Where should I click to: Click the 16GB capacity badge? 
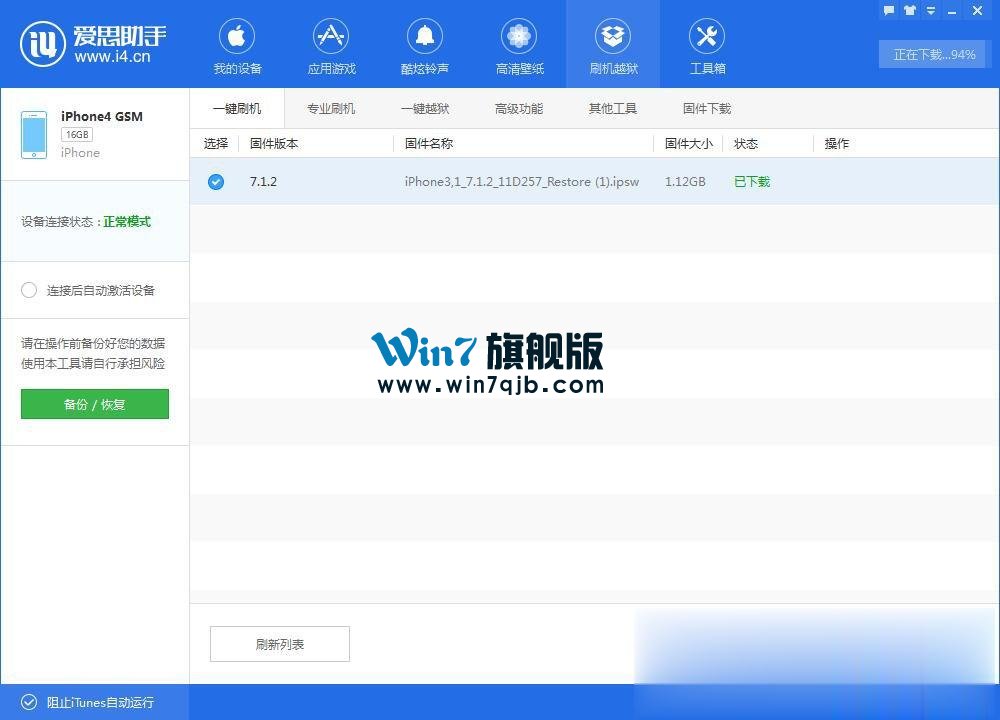click(x=77, y=135)
